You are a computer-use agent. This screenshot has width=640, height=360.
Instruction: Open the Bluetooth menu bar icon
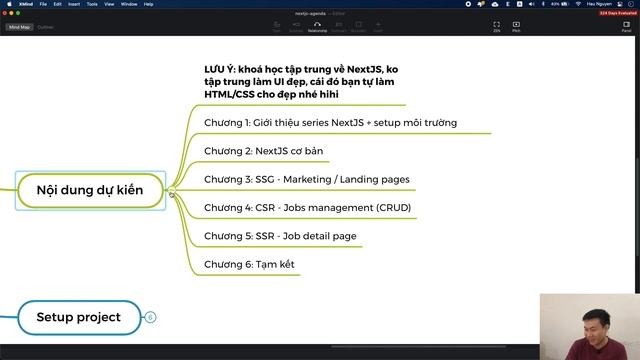[543, 4]
